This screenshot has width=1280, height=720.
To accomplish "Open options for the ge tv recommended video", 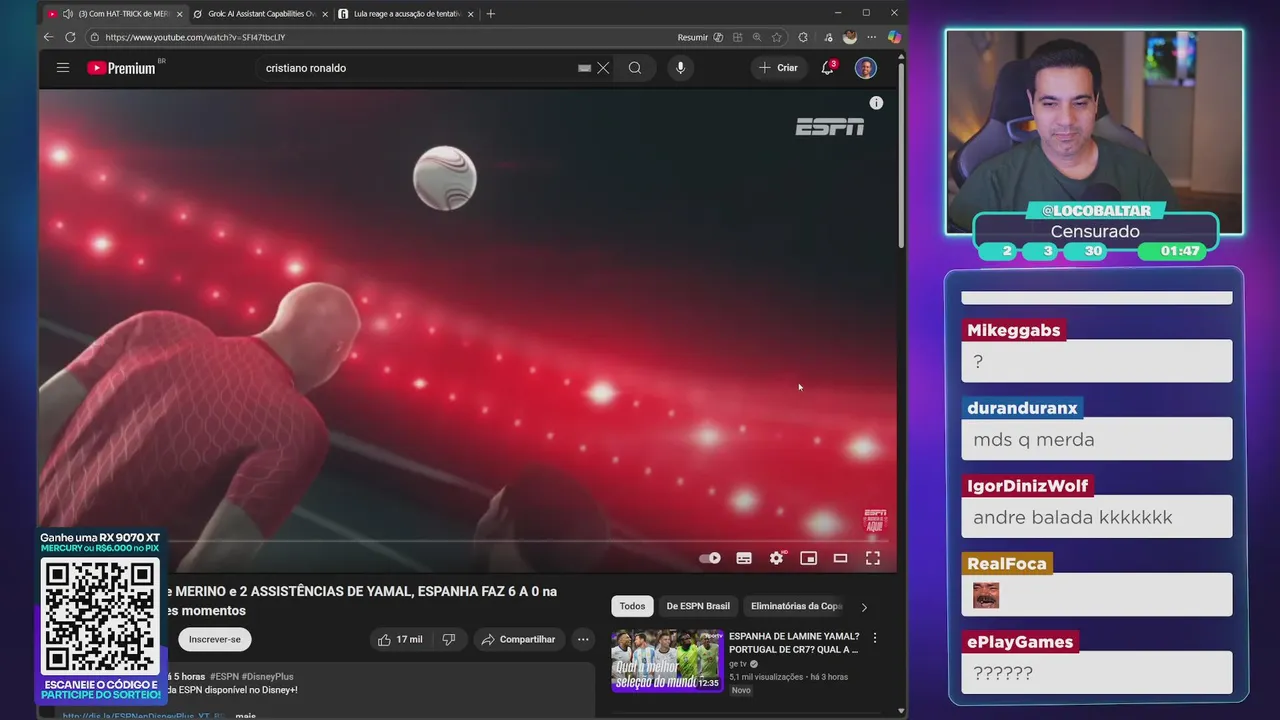I will tap(875, 637).
